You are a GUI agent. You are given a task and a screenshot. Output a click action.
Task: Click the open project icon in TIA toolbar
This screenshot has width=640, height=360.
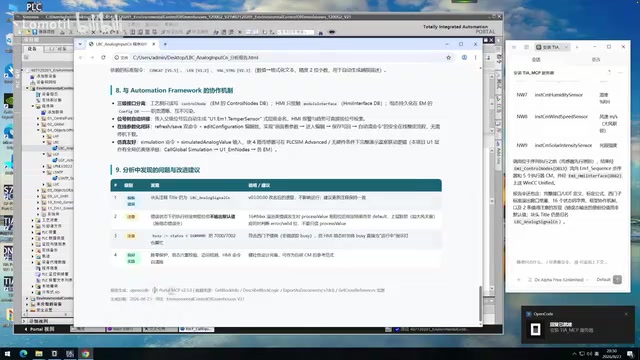[27, 32]
